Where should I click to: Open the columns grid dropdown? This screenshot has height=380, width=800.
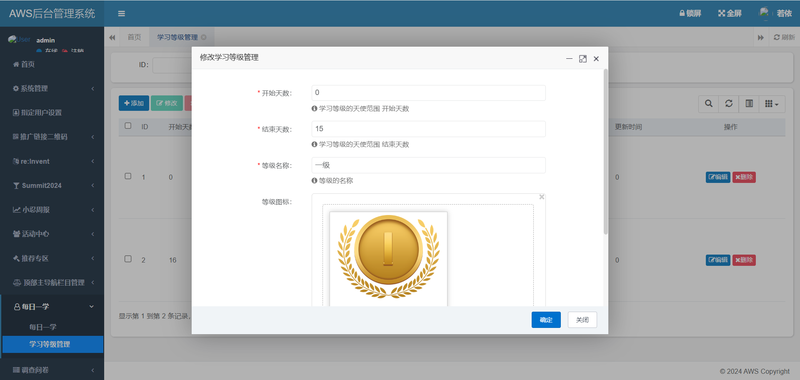pos(772,104)
